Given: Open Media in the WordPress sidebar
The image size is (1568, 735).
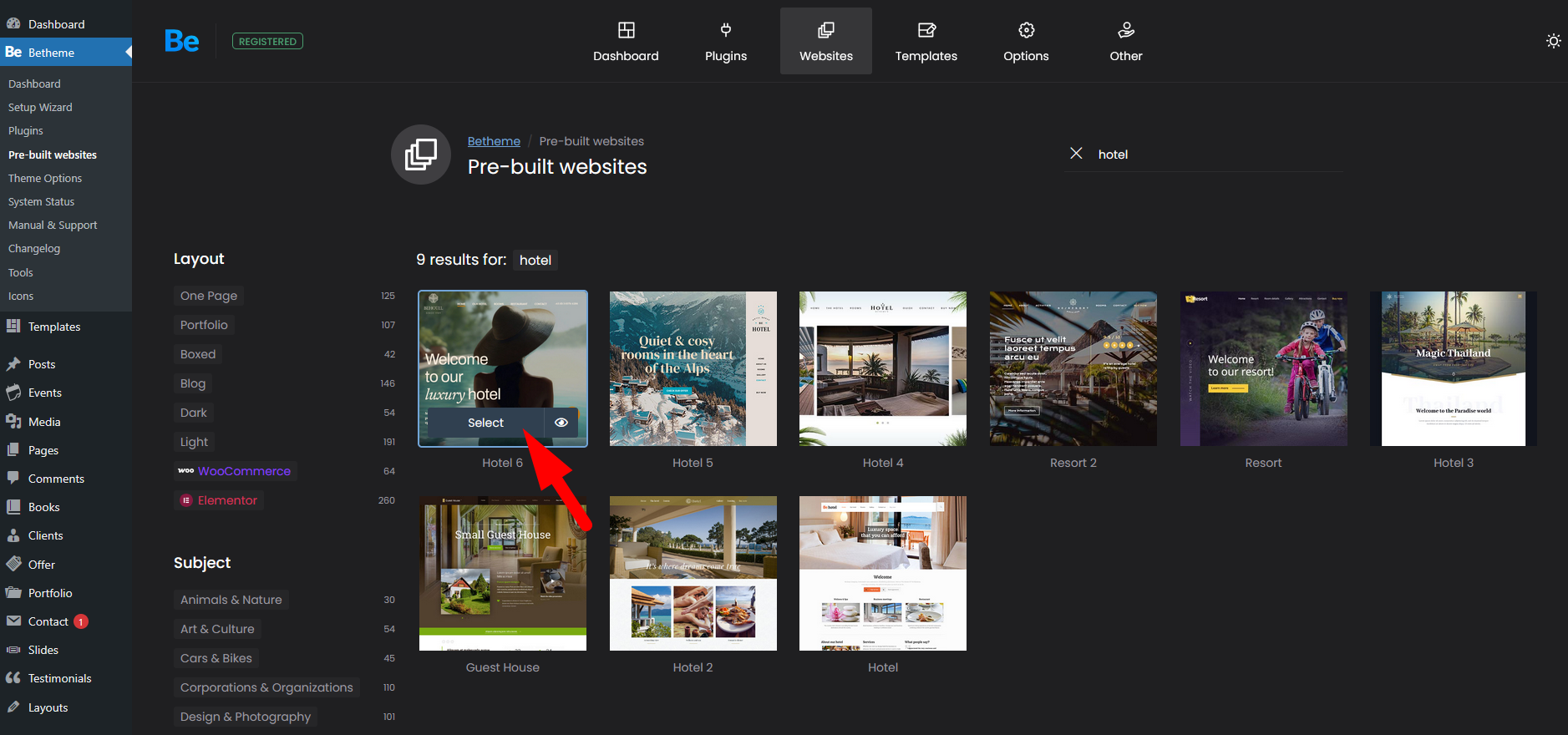Looking at the screenshot, I should (44, 422).
